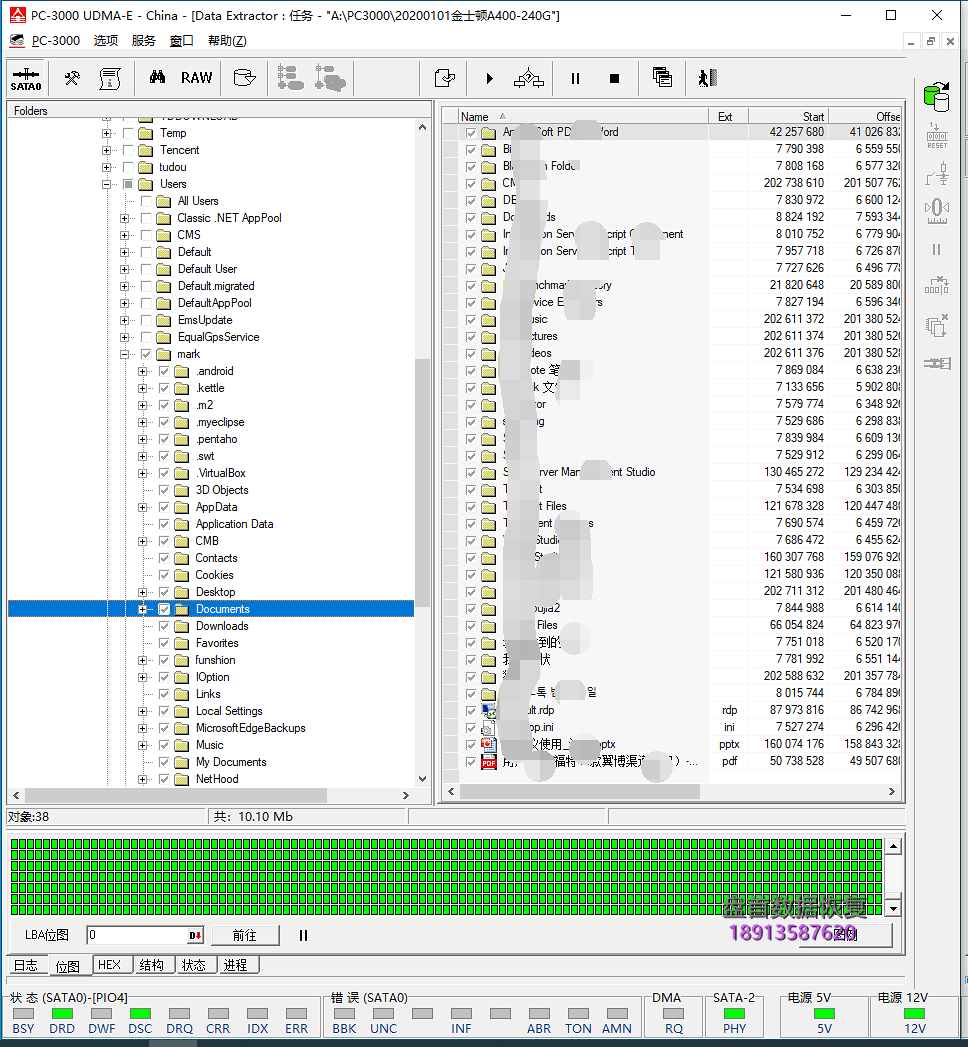Image resolution: width=968 pixels, height=1047 pixels.
Task: Collapse the Users tree node
Action: tap(106, 184)
